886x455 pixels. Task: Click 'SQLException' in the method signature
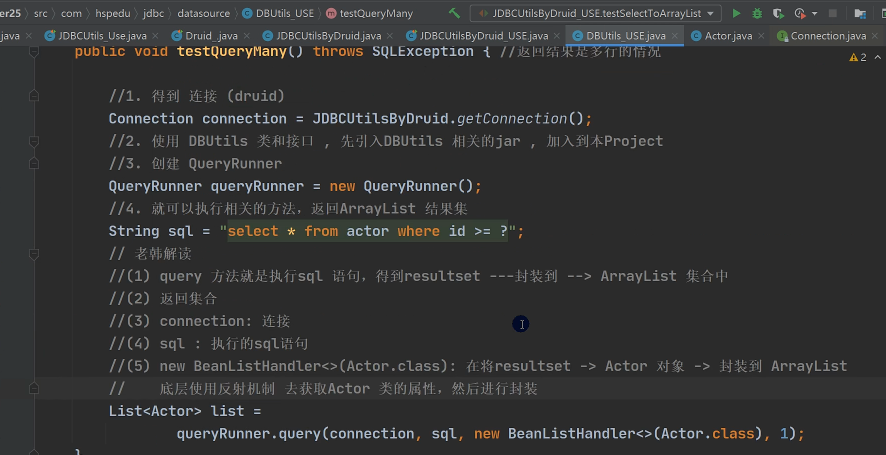[x=423, y=51]
